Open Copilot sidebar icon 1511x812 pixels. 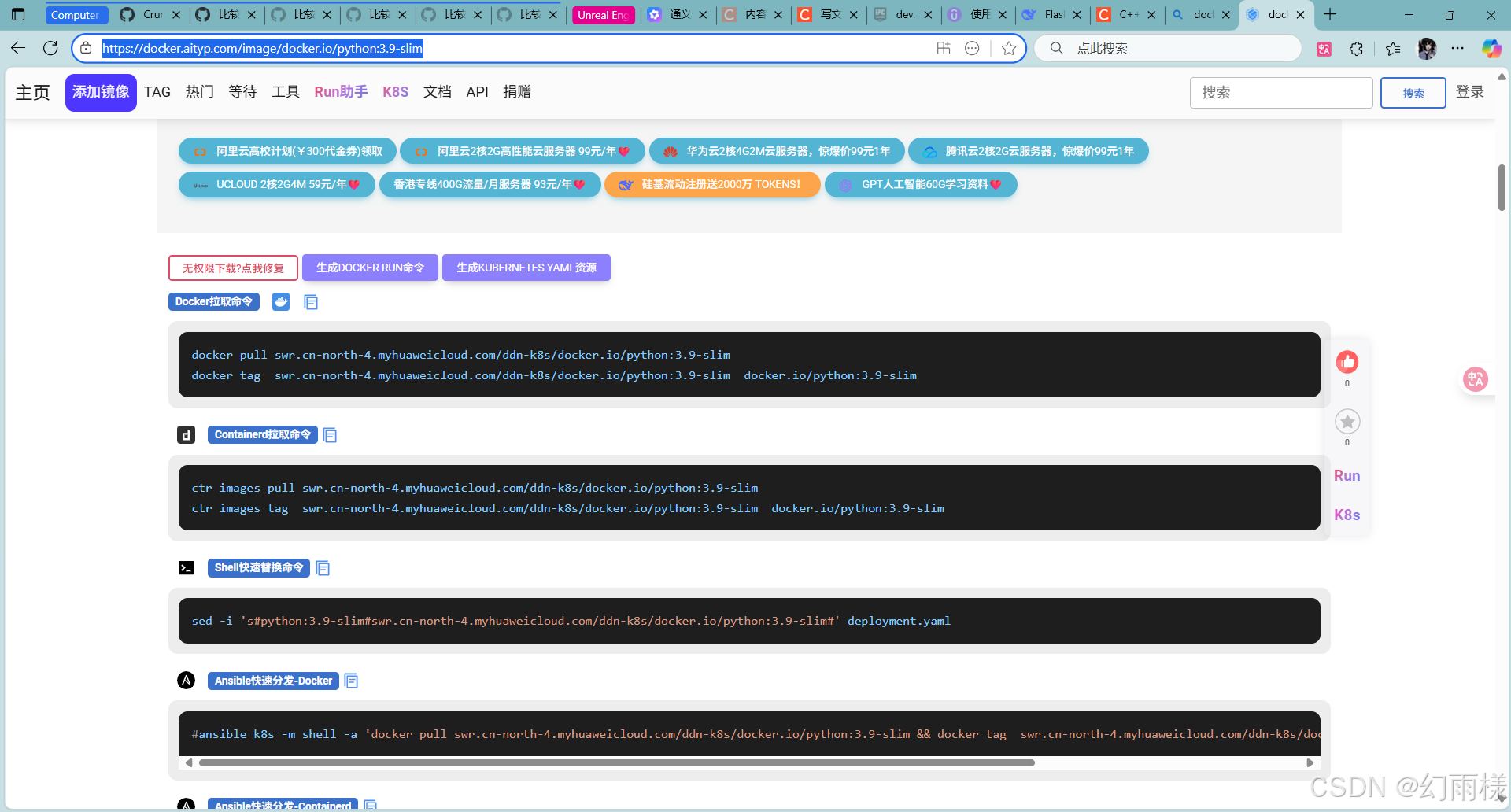pos(1491,49)
